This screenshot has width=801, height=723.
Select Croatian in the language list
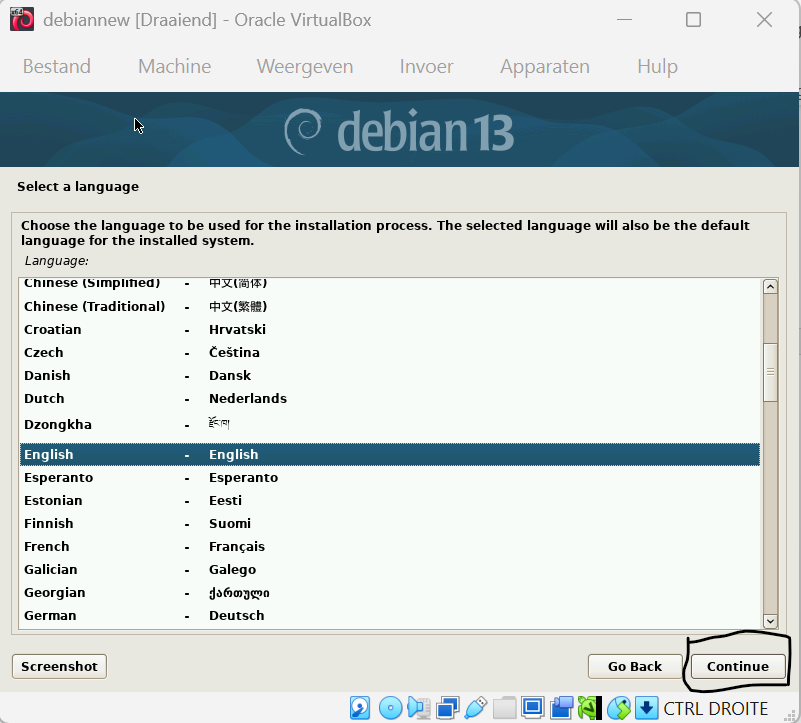(390, 330)
